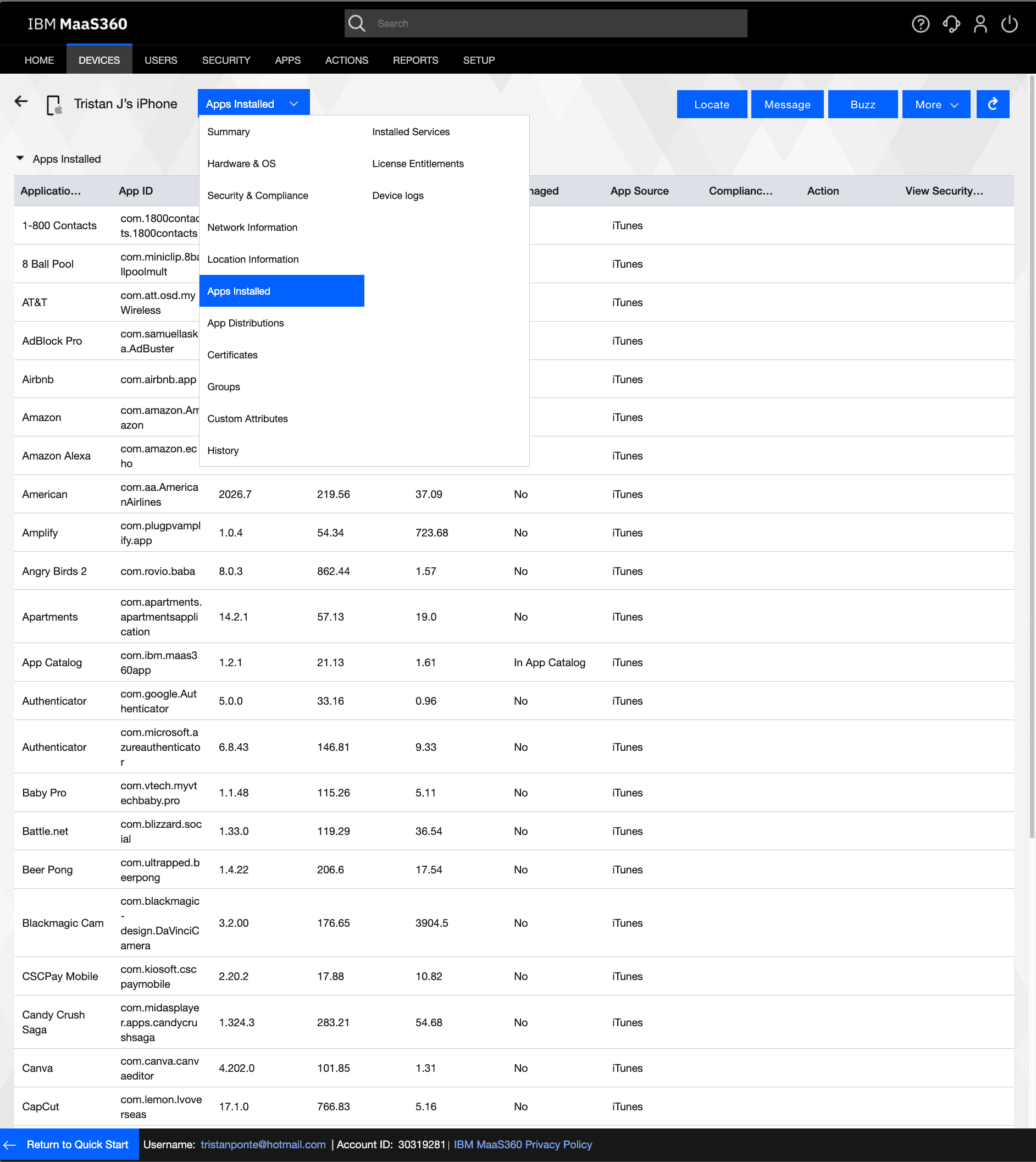Select Security & Compliance menu item
This screenshot has width=1036, height=1162.
(x=282, y=195)
